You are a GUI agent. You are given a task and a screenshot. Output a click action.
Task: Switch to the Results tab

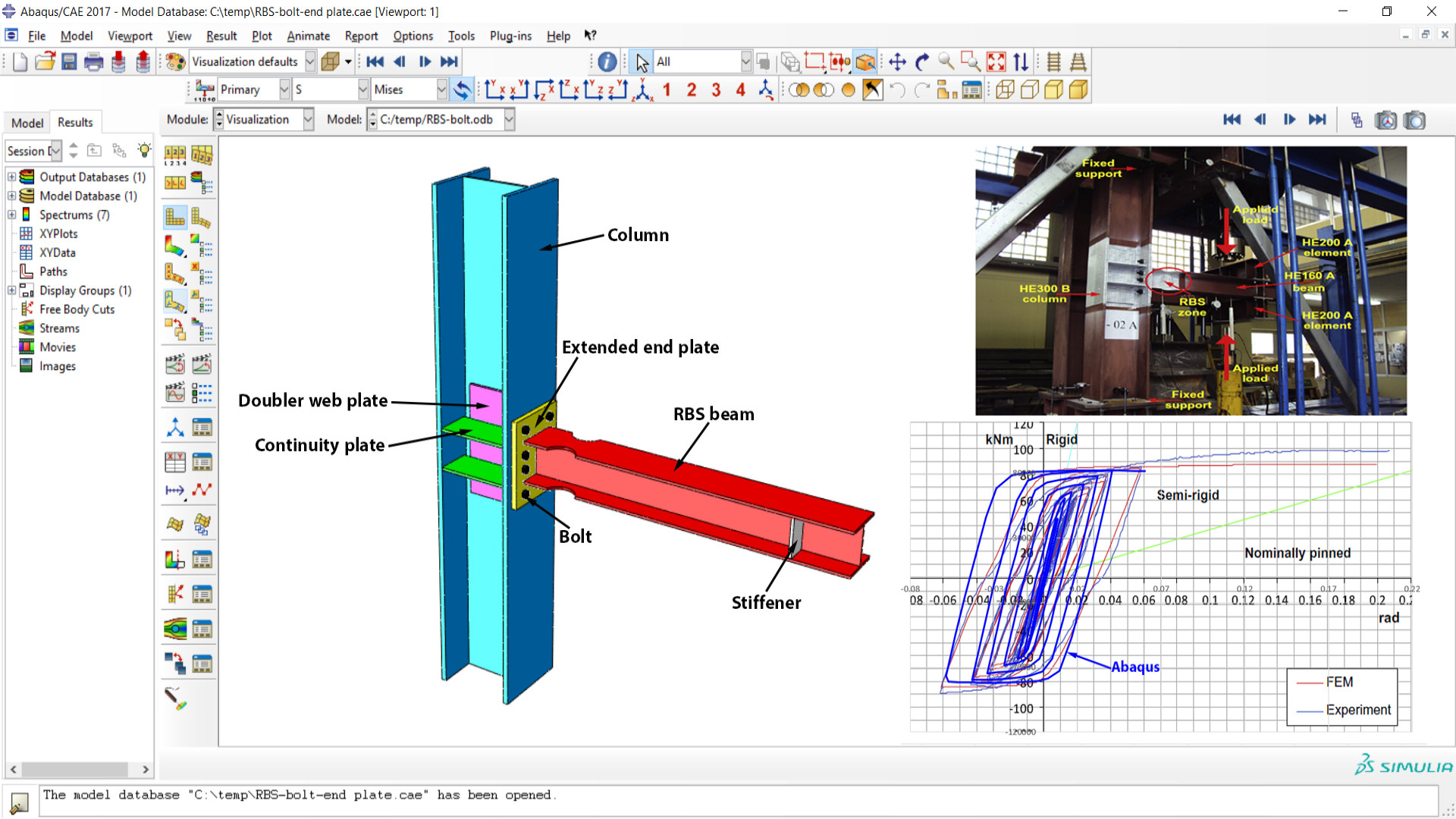[x=75, y=122]
